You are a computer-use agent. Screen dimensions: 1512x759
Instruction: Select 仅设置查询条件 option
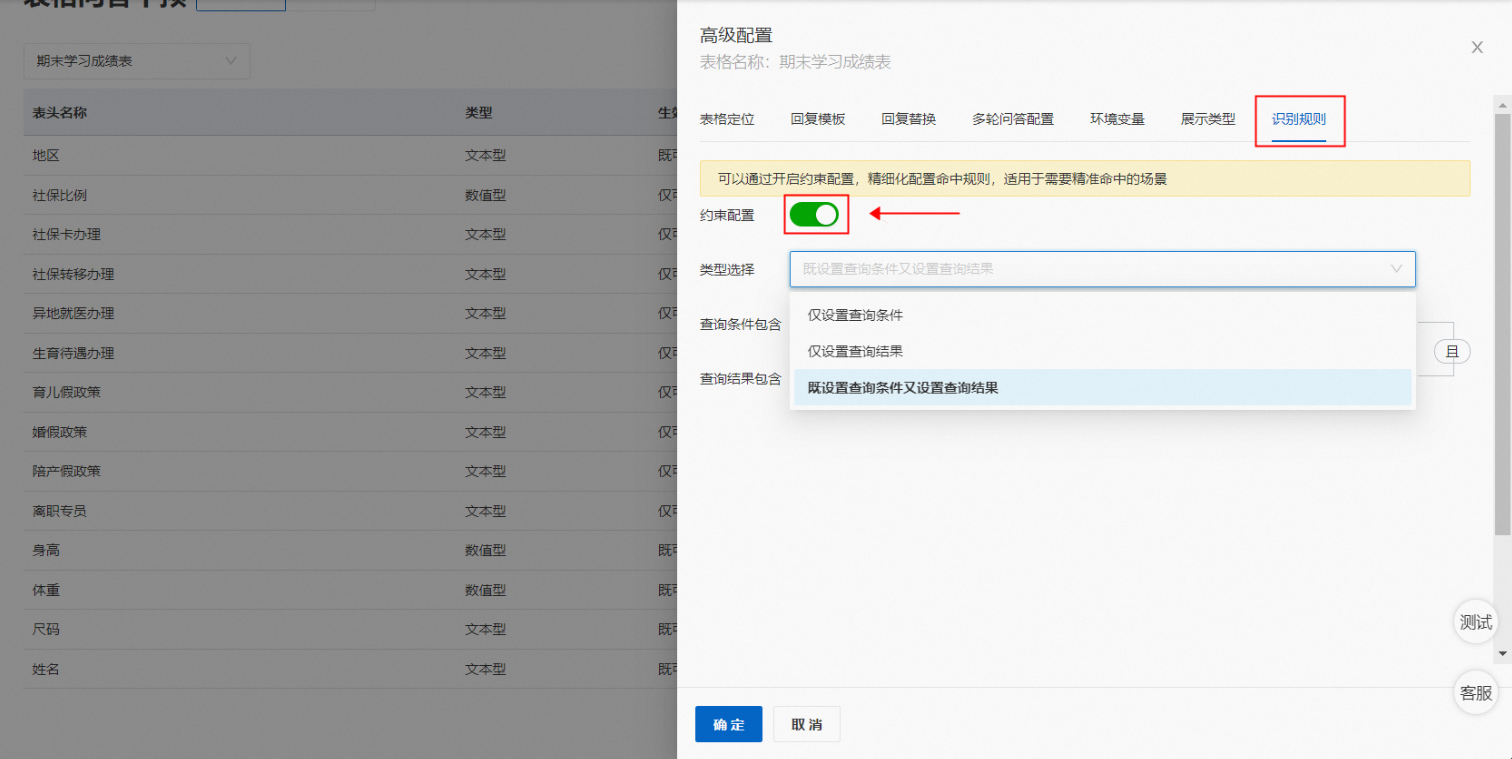1102,315
